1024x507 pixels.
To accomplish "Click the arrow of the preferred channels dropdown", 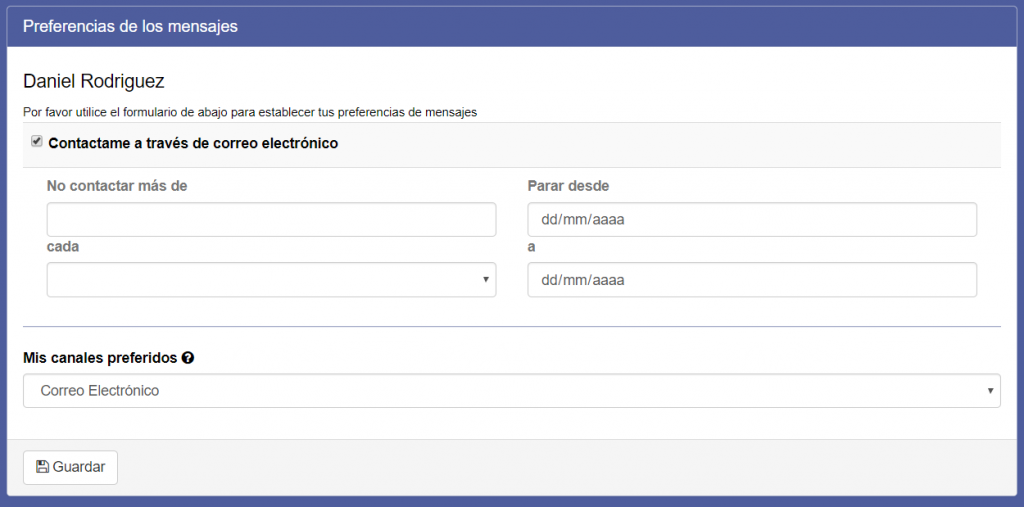I will pyautogui.click(x=990, y=391).
